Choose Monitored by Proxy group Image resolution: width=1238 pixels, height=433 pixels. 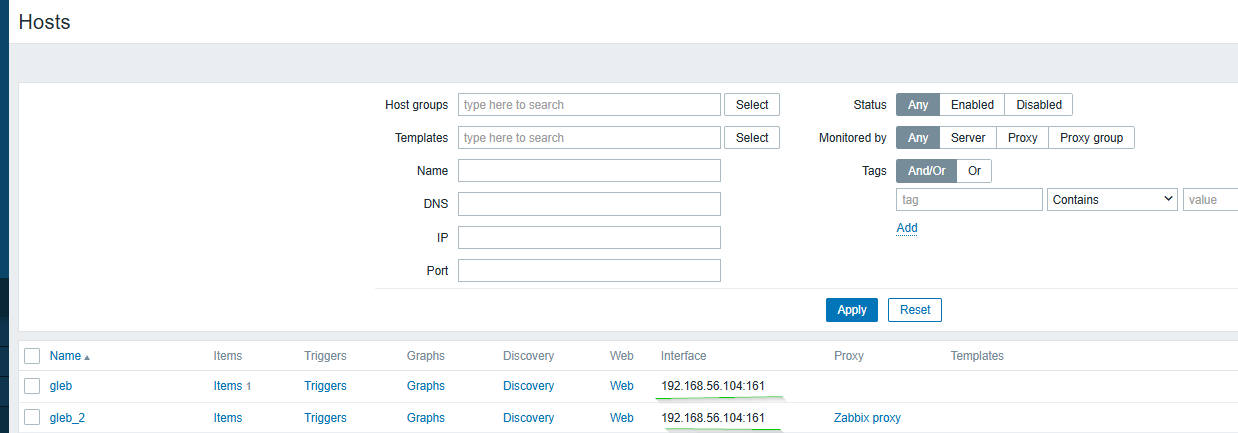coord(1091,138)
